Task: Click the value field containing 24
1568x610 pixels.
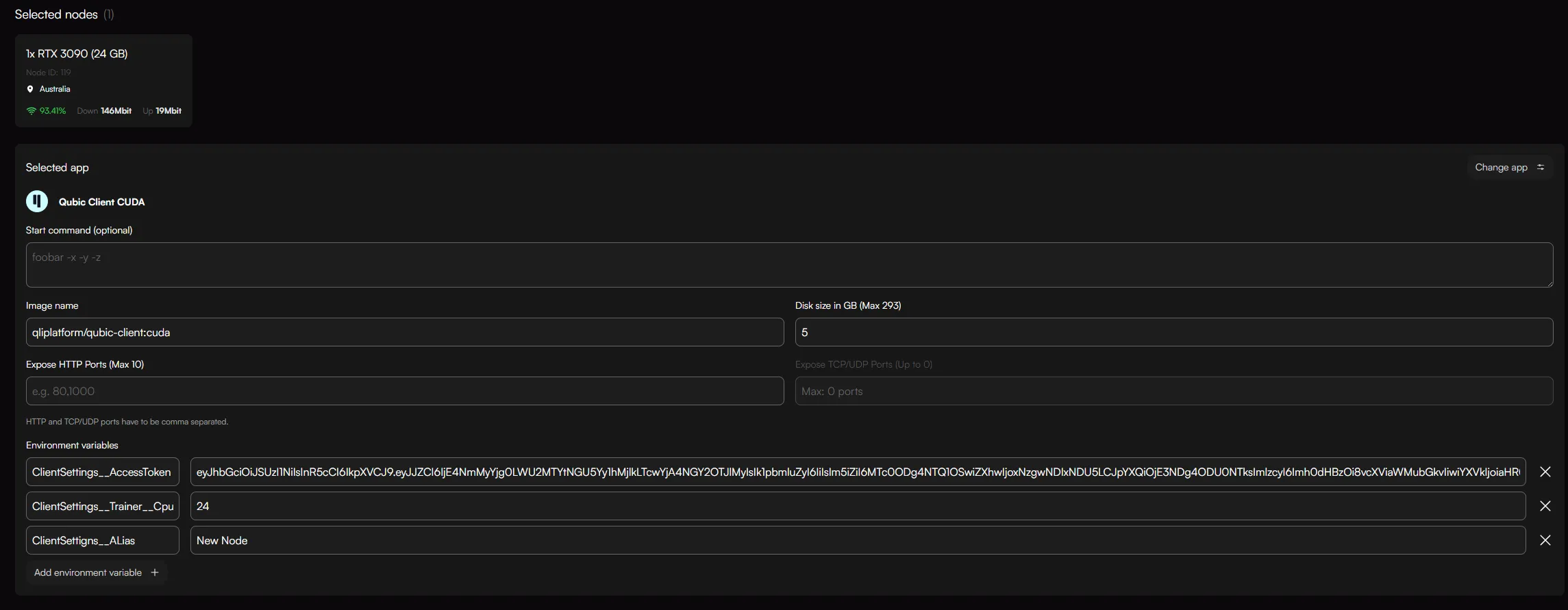Action: (x=858, y=506)
